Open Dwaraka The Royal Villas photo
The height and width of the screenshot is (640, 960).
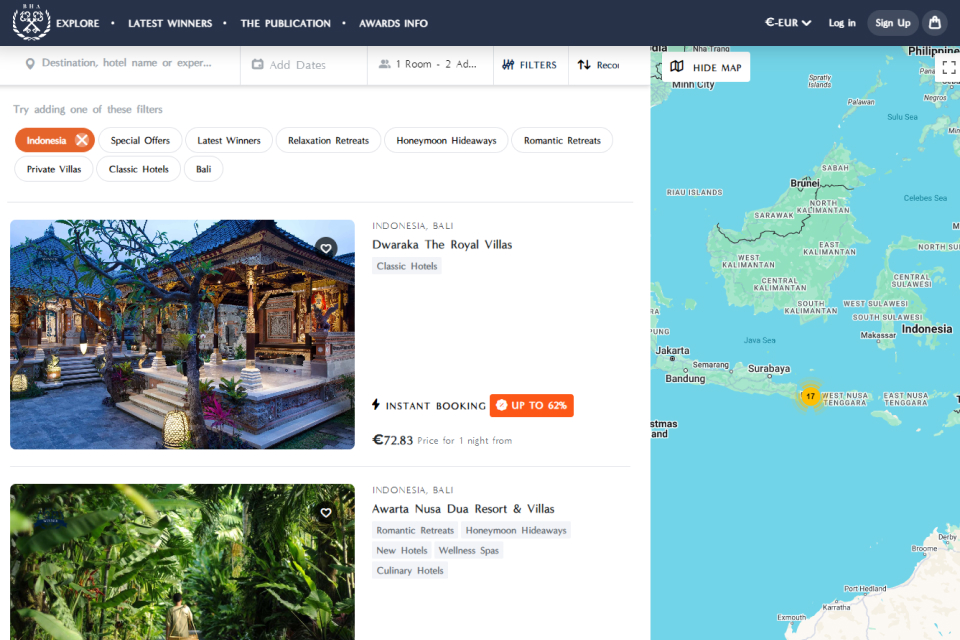(x=182, y=334)
